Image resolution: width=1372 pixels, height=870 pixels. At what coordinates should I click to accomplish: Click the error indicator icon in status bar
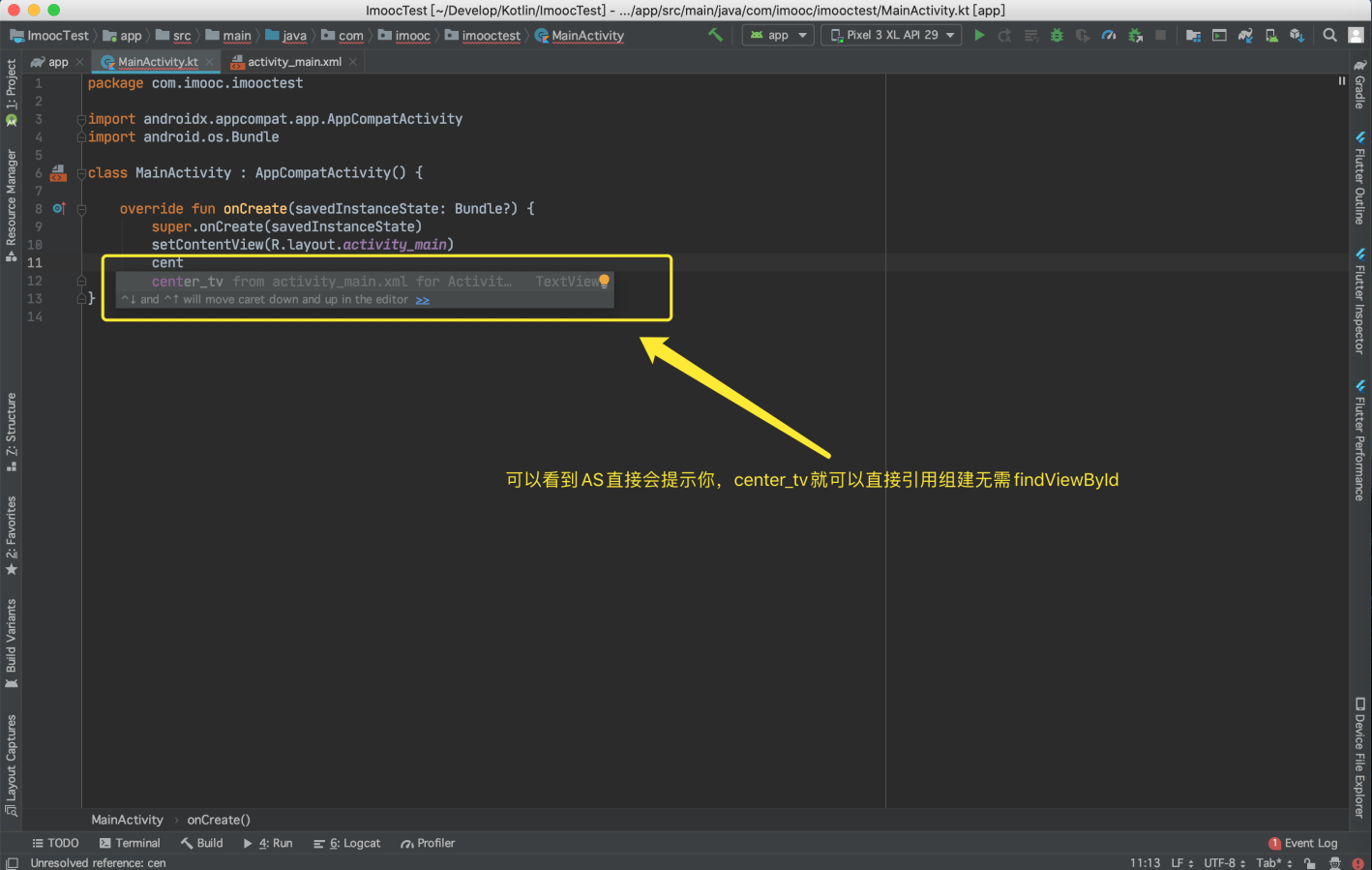coord(1357,863)
